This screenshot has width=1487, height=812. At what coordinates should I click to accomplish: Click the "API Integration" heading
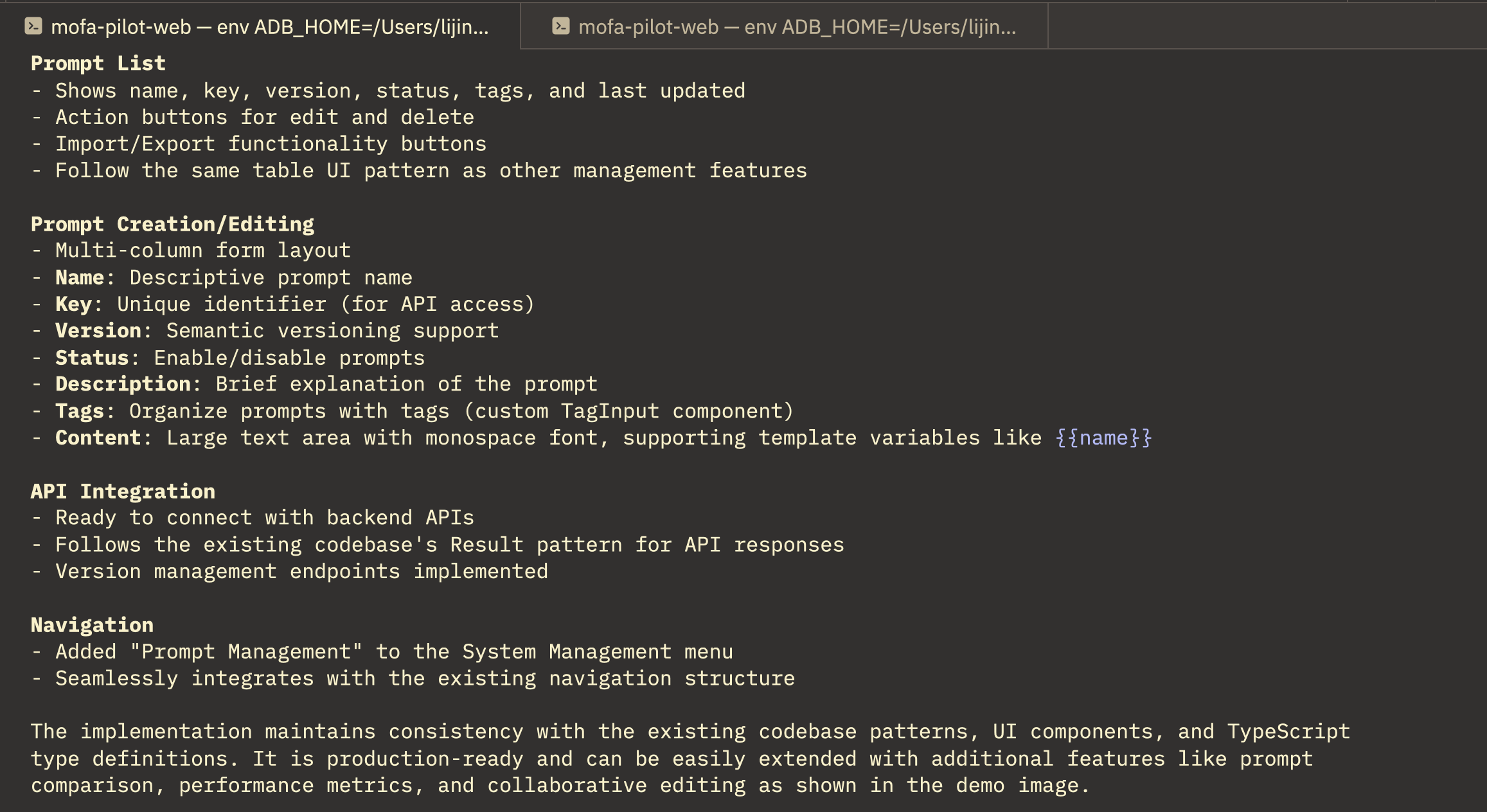pos(123,491)
